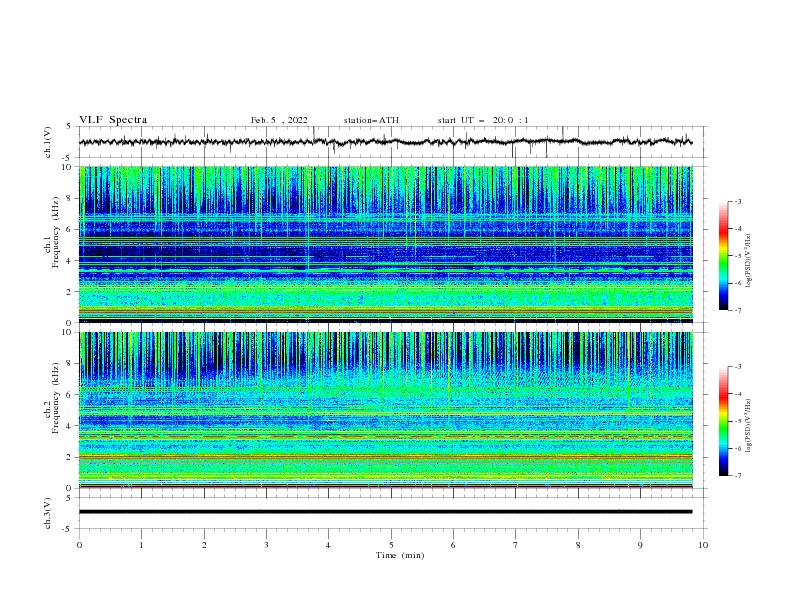Image resolution: width=792 pixels, height=612 pixels.
Task: Click the "-3" label on ch.1 colorbar
Action: [x=737, y=201]
